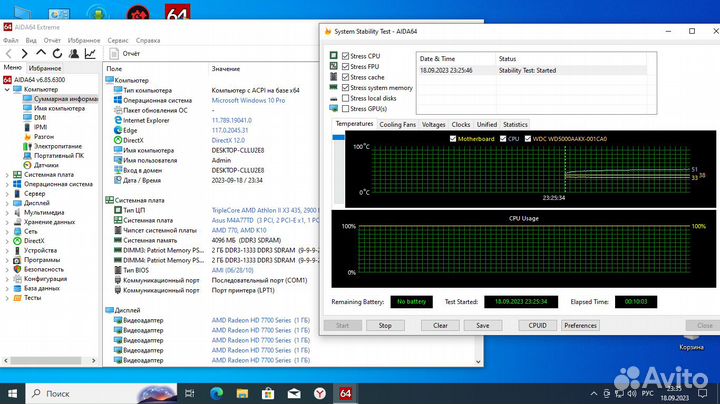720x404 pixels.
Task: Go back with AIDA64 back arrow
Action: coord(9,54)
